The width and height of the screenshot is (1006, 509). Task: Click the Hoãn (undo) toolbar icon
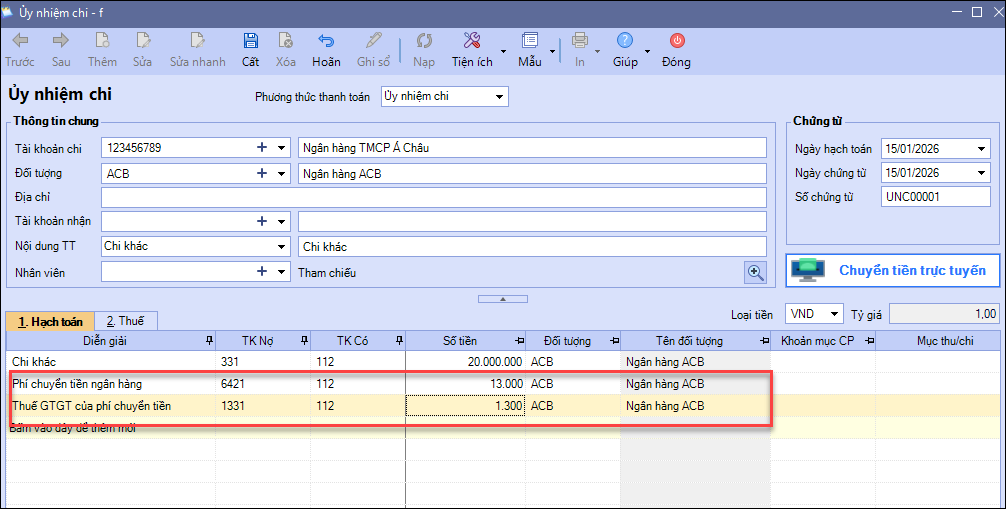326,42
